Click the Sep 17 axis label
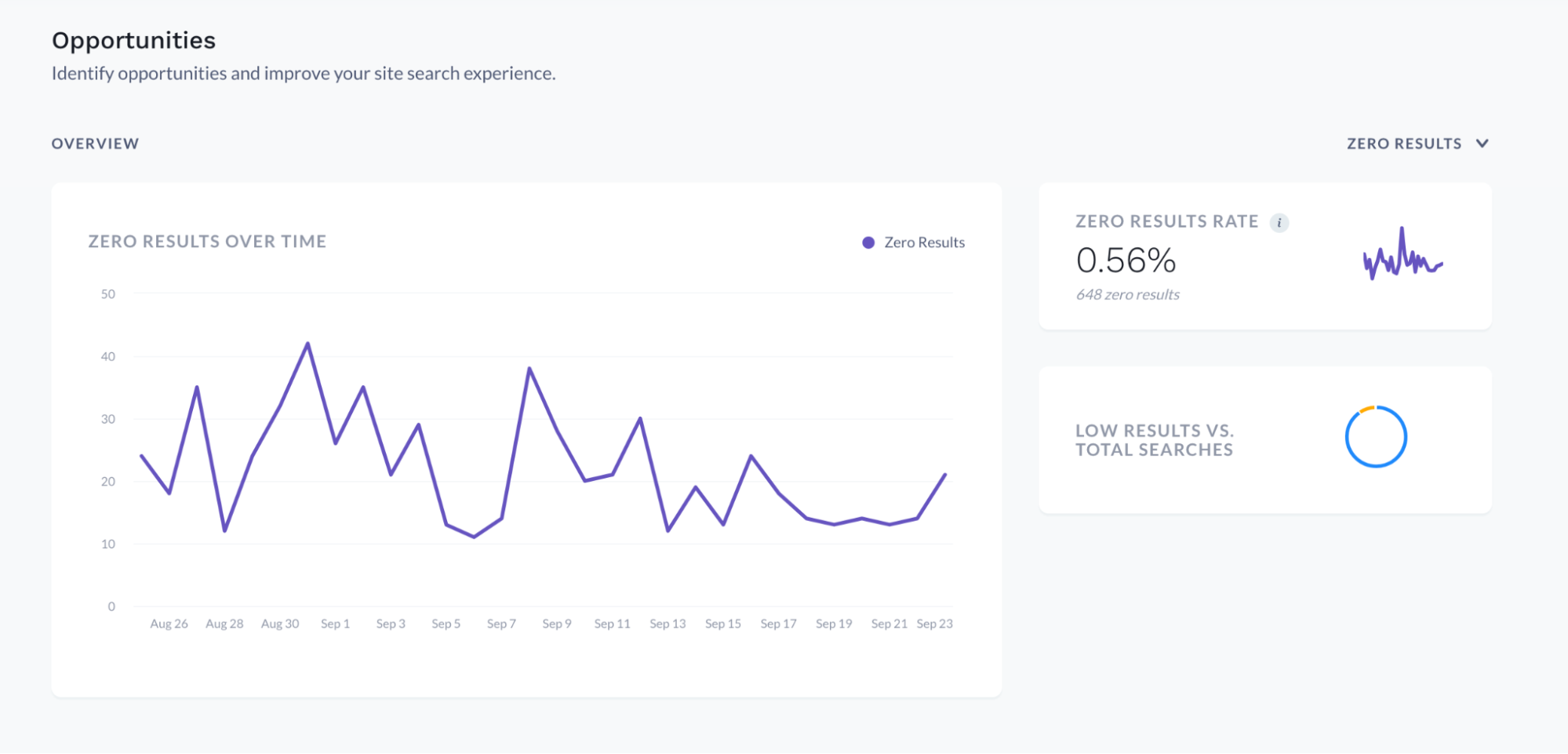The height and width of the screenshot is (754, 1568). 778,624
